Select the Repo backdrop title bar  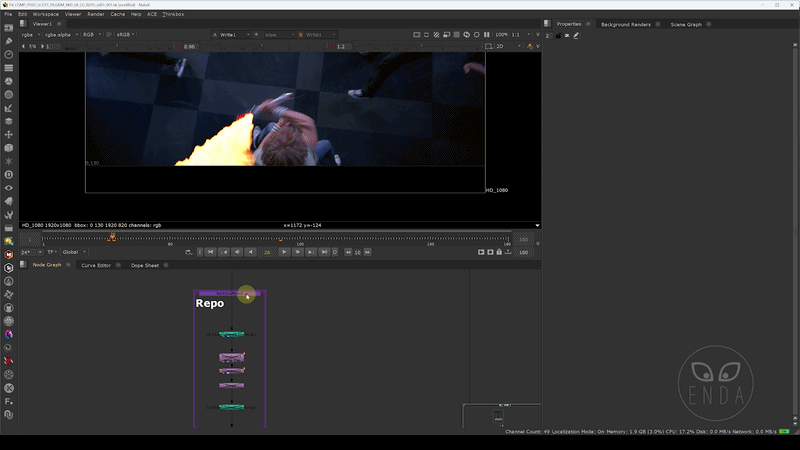(x=230, y=293)
